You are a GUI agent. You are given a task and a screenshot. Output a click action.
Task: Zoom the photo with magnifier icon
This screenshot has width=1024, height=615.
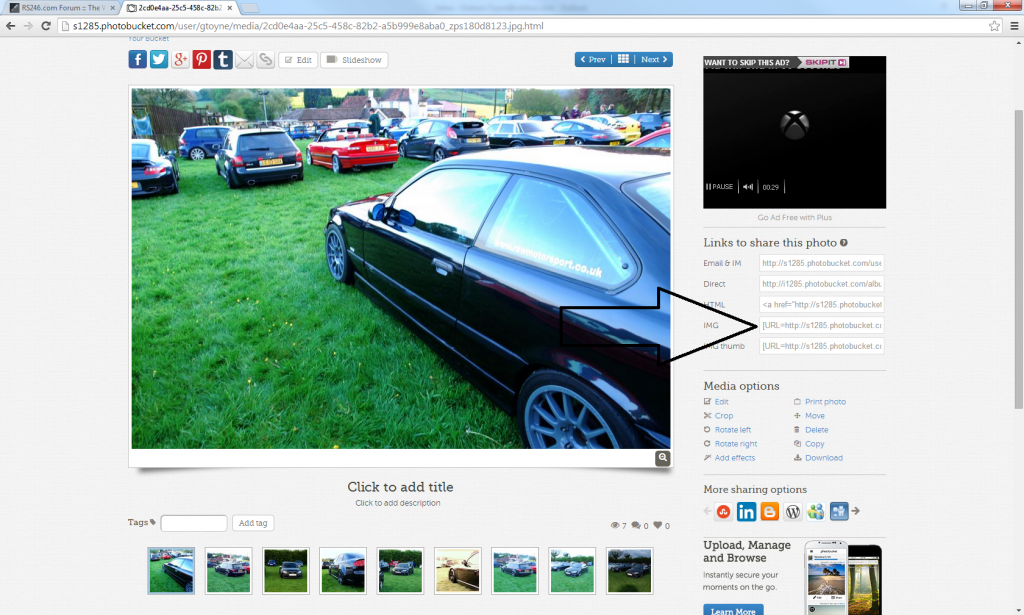[x=663, y=458]
